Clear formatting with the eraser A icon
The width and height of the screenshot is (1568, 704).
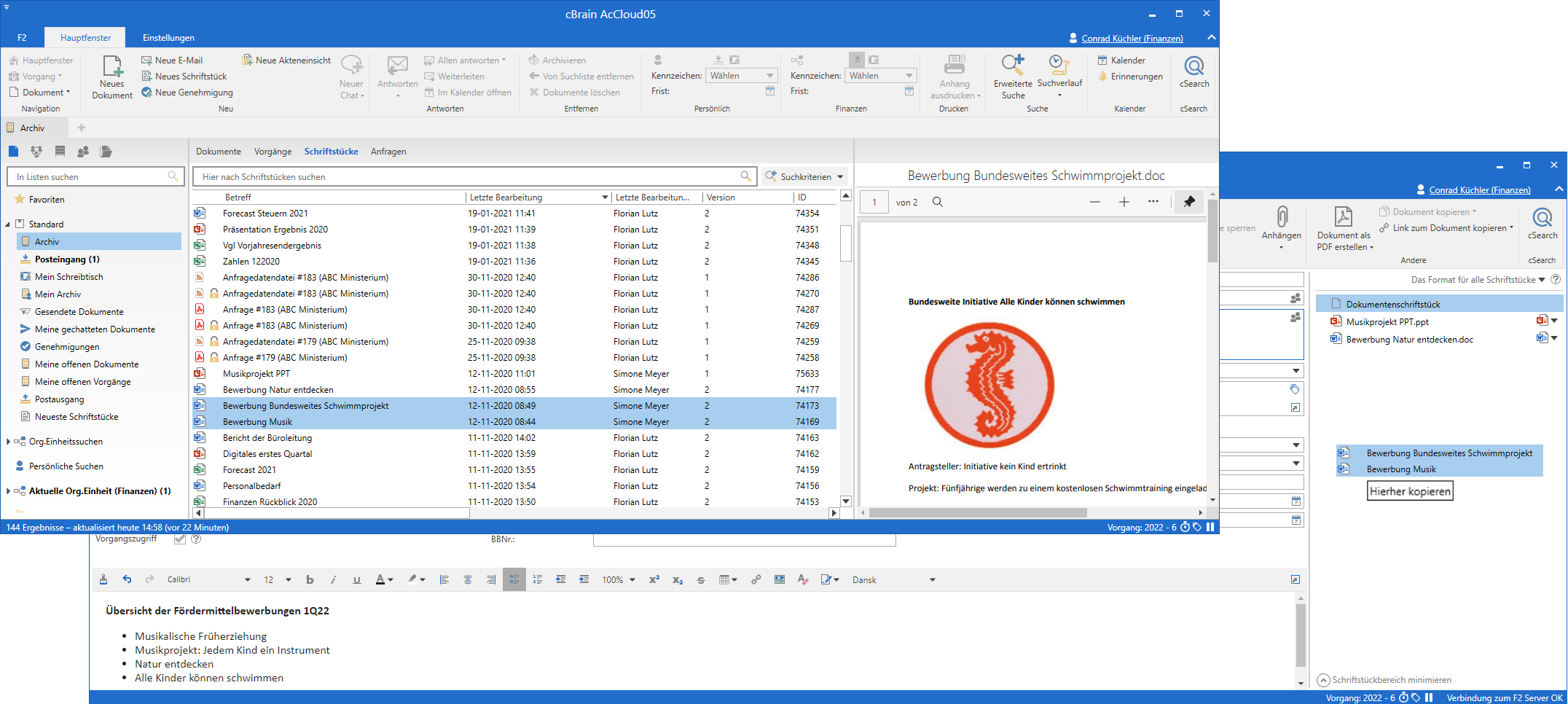click(x=803, y=579)
